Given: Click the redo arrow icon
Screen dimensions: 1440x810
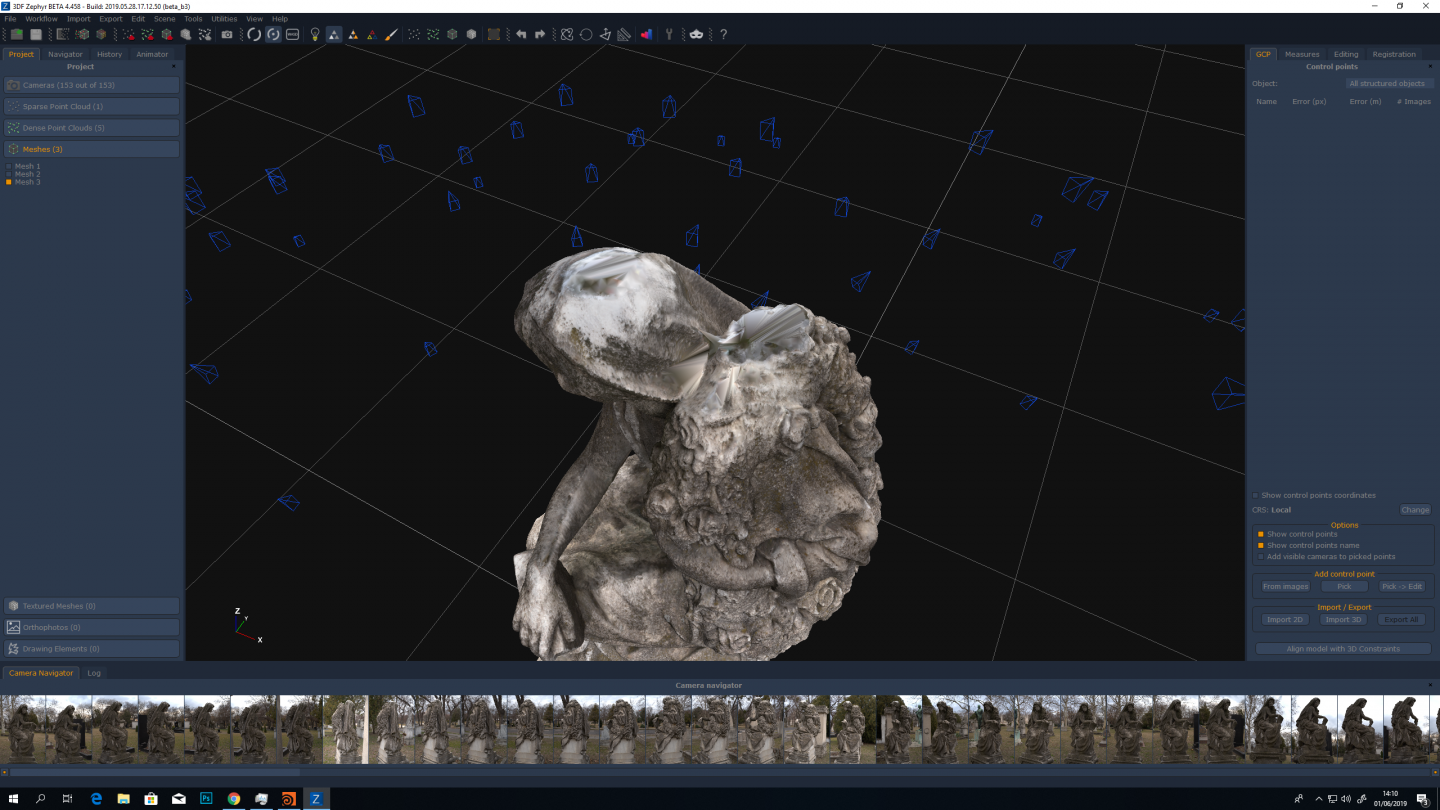Looking at the screenshot, I should (x=540, y=34).
